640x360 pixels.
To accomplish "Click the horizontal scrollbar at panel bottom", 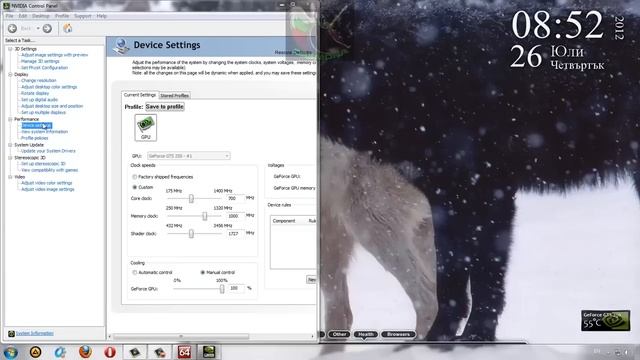I will click(x=181, y=336).
